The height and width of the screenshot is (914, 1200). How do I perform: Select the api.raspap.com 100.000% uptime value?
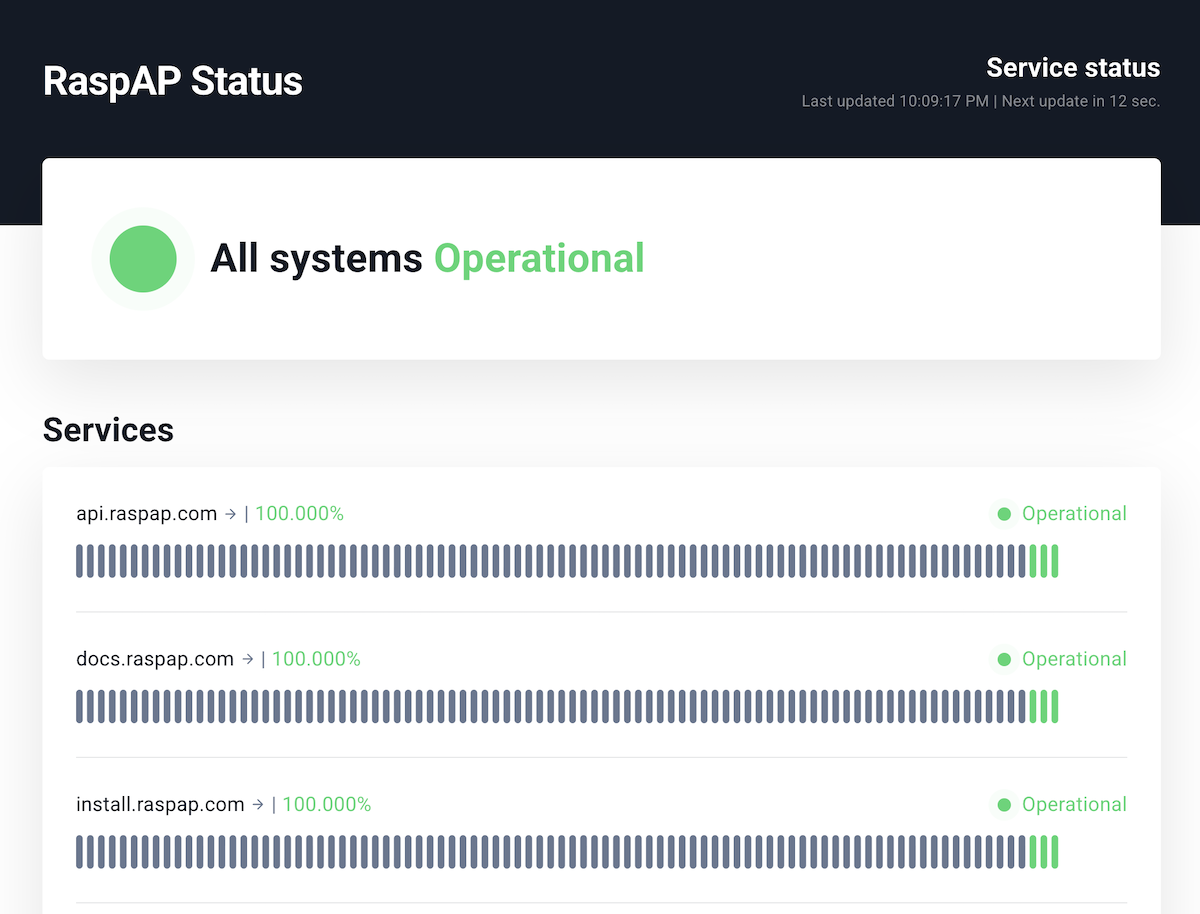tap(299, 514)
